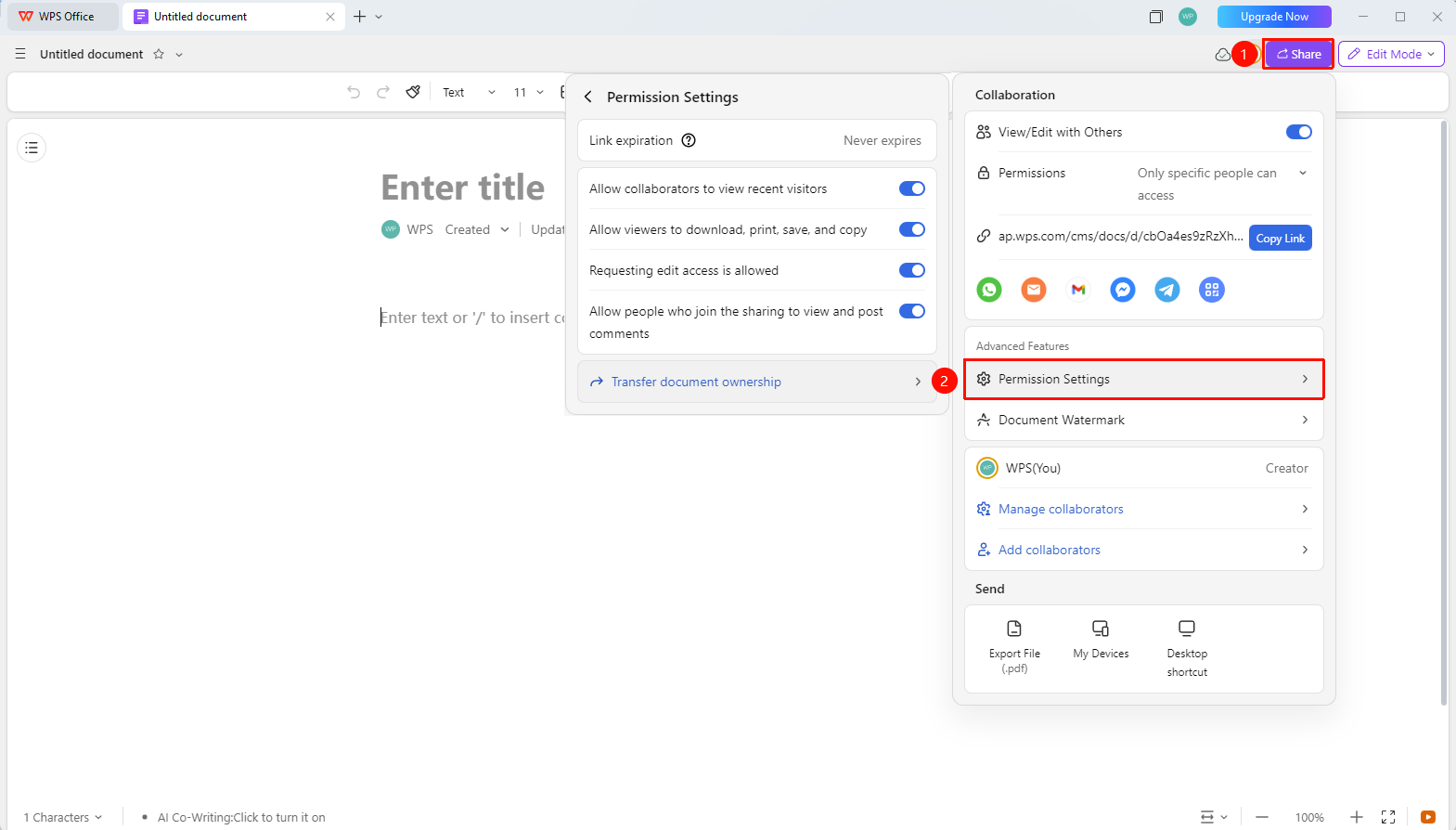Click the undo arrow in the toolbar
This screenshot has height=830, width=1456.
point(354,92)
